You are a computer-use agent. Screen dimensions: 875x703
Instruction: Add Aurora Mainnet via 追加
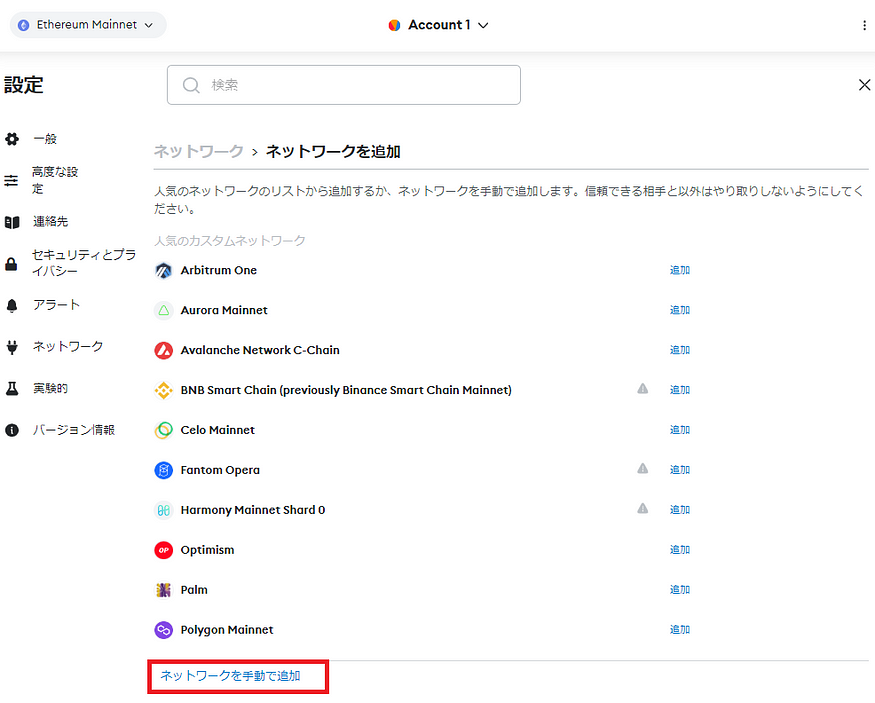pos(680,310)
